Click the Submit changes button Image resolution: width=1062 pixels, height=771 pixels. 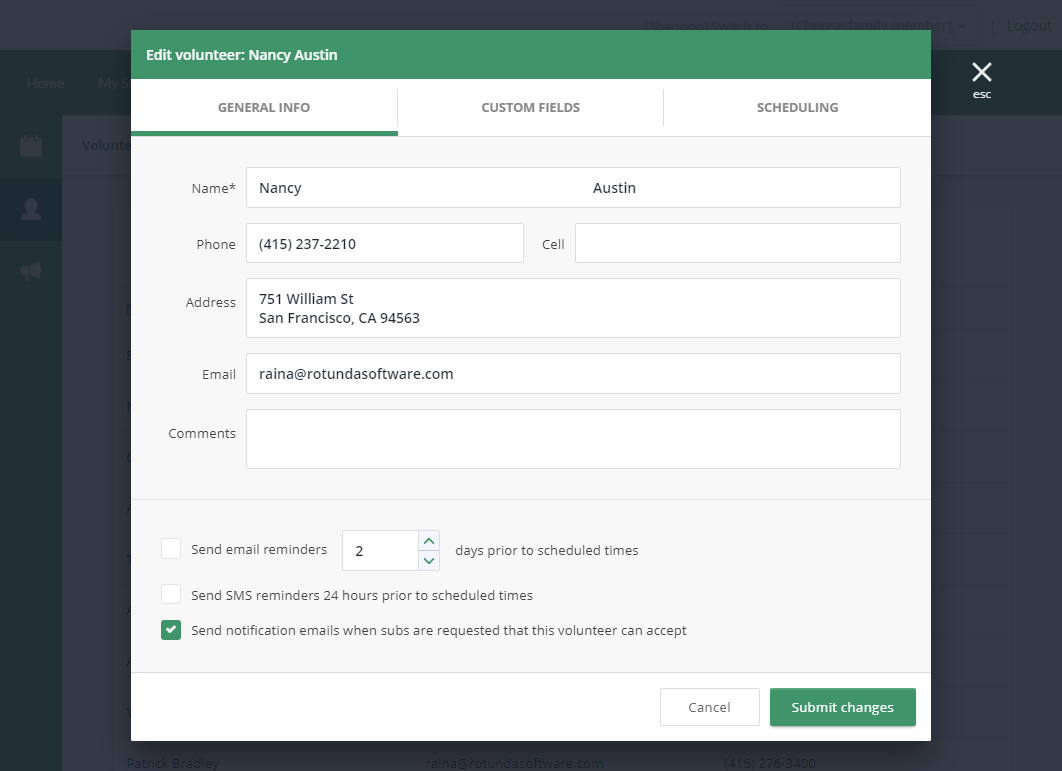842,707
